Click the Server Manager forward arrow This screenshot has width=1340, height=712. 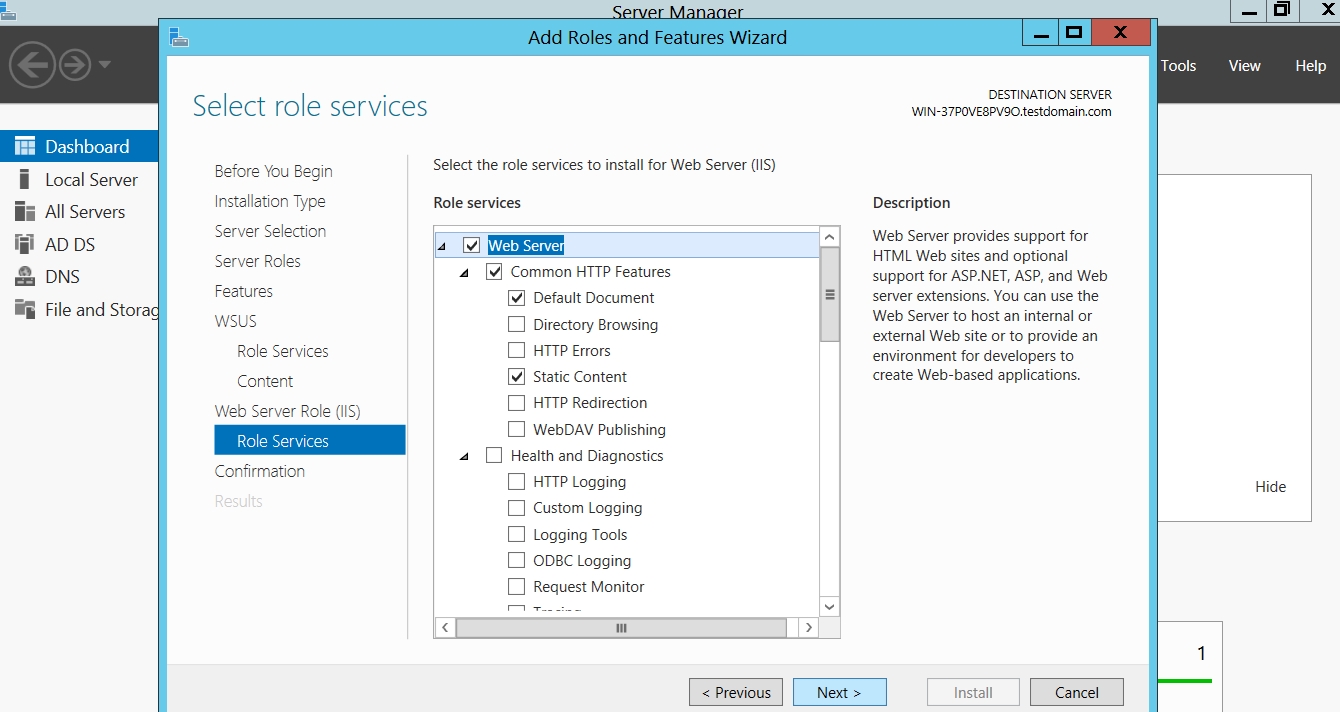point(75,66)
